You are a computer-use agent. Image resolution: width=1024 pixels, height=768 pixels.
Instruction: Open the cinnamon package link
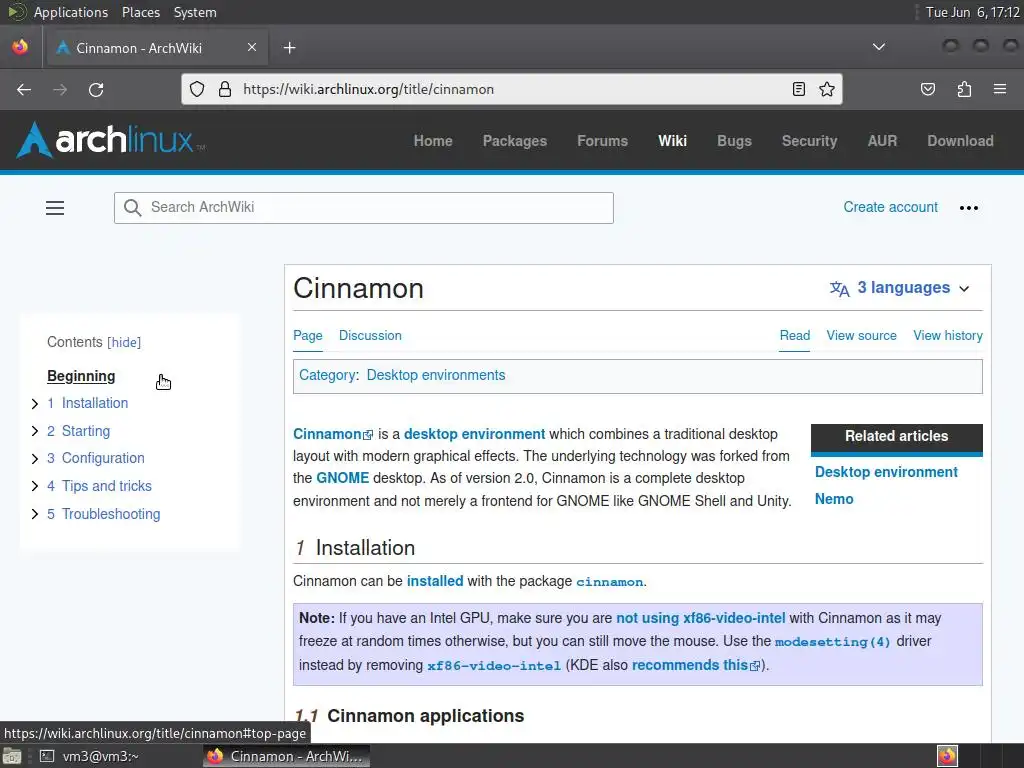click(609, 582)
